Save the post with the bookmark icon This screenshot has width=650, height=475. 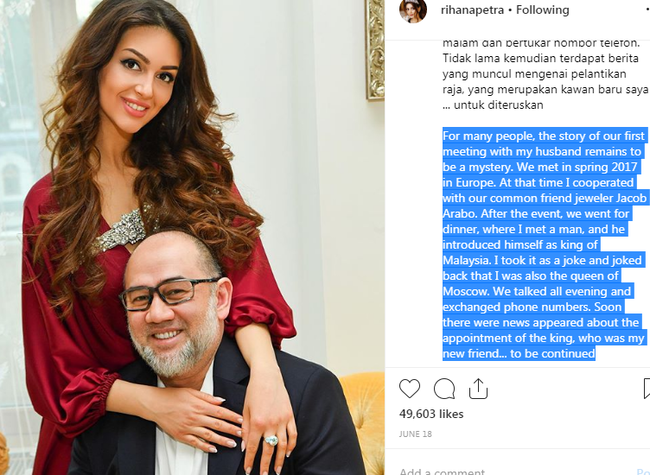646,389
